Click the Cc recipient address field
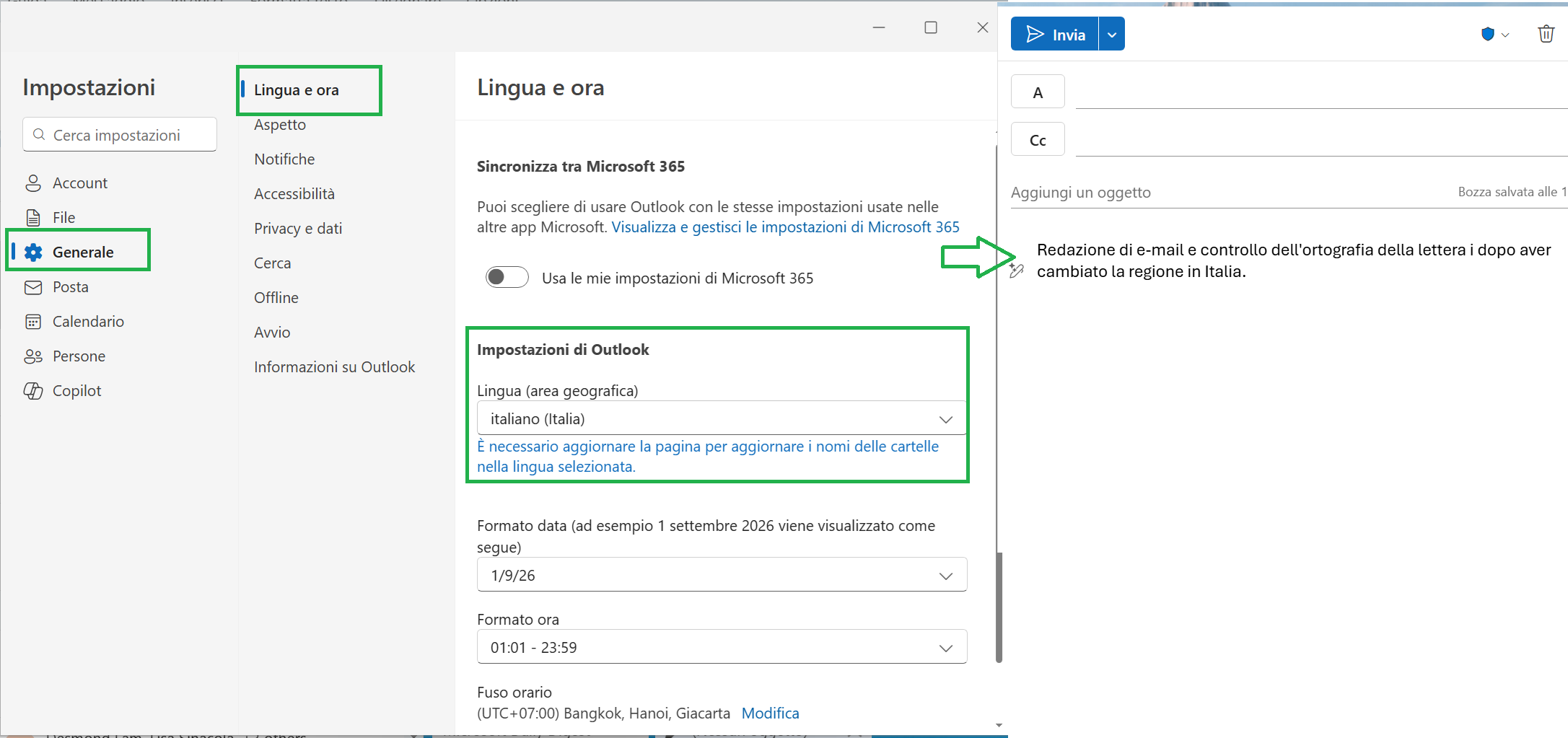 [1321, 140]
